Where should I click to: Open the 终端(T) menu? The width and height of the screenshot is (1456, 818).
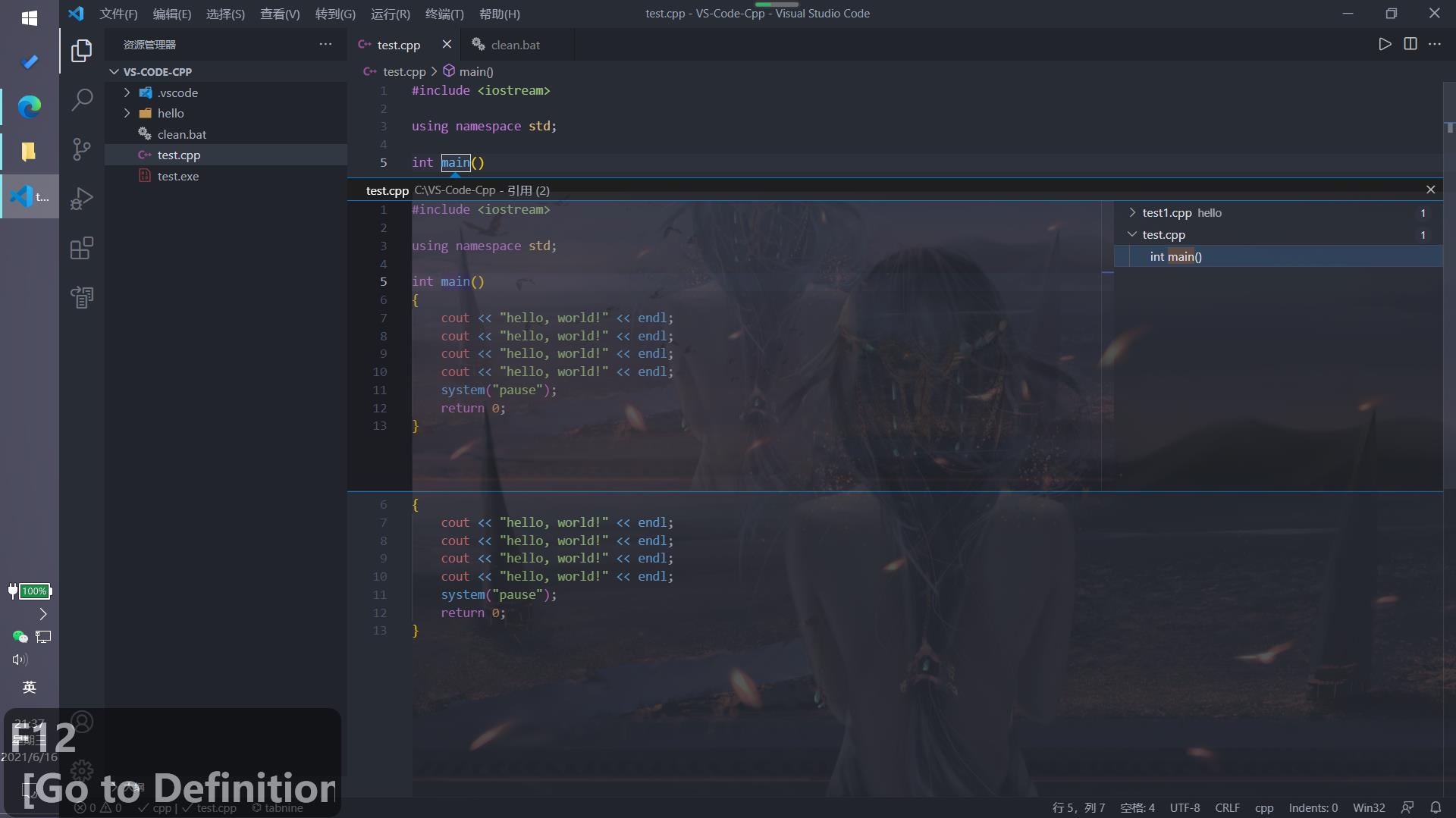(x=444, y=14)
